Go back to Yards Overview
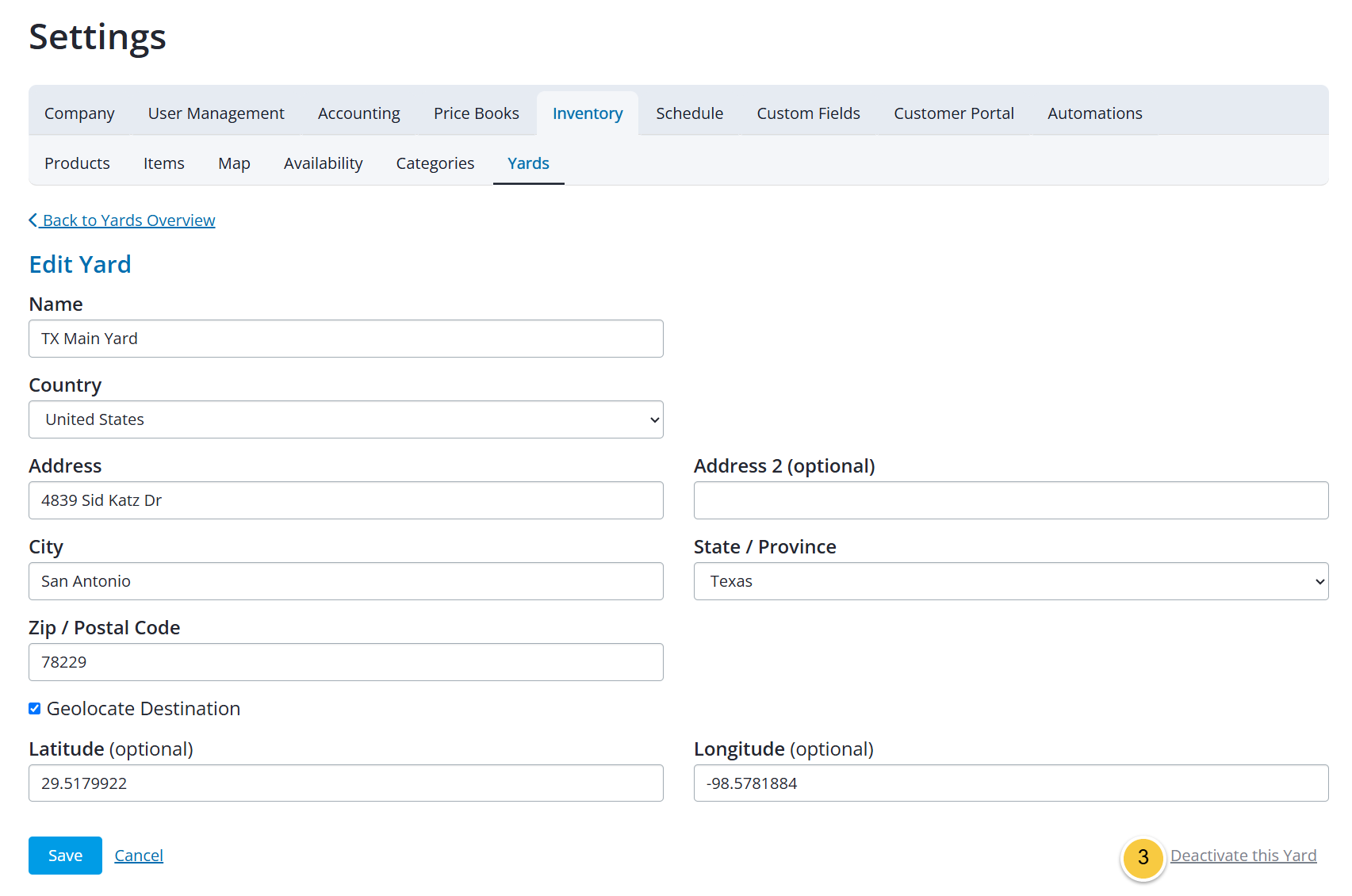 click(122, 220)
